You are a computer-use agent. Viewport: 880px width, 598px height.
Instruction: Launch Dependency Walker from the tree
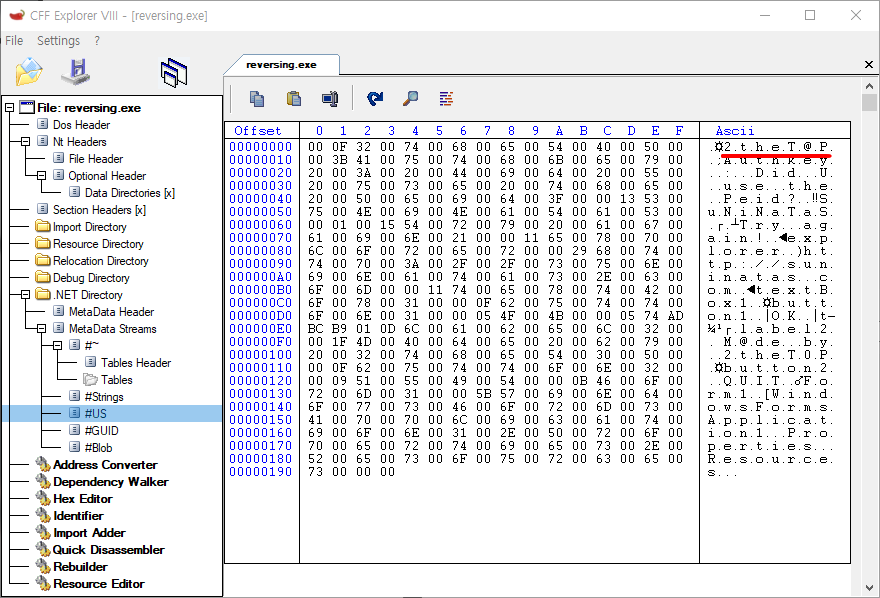click(111, 481)
